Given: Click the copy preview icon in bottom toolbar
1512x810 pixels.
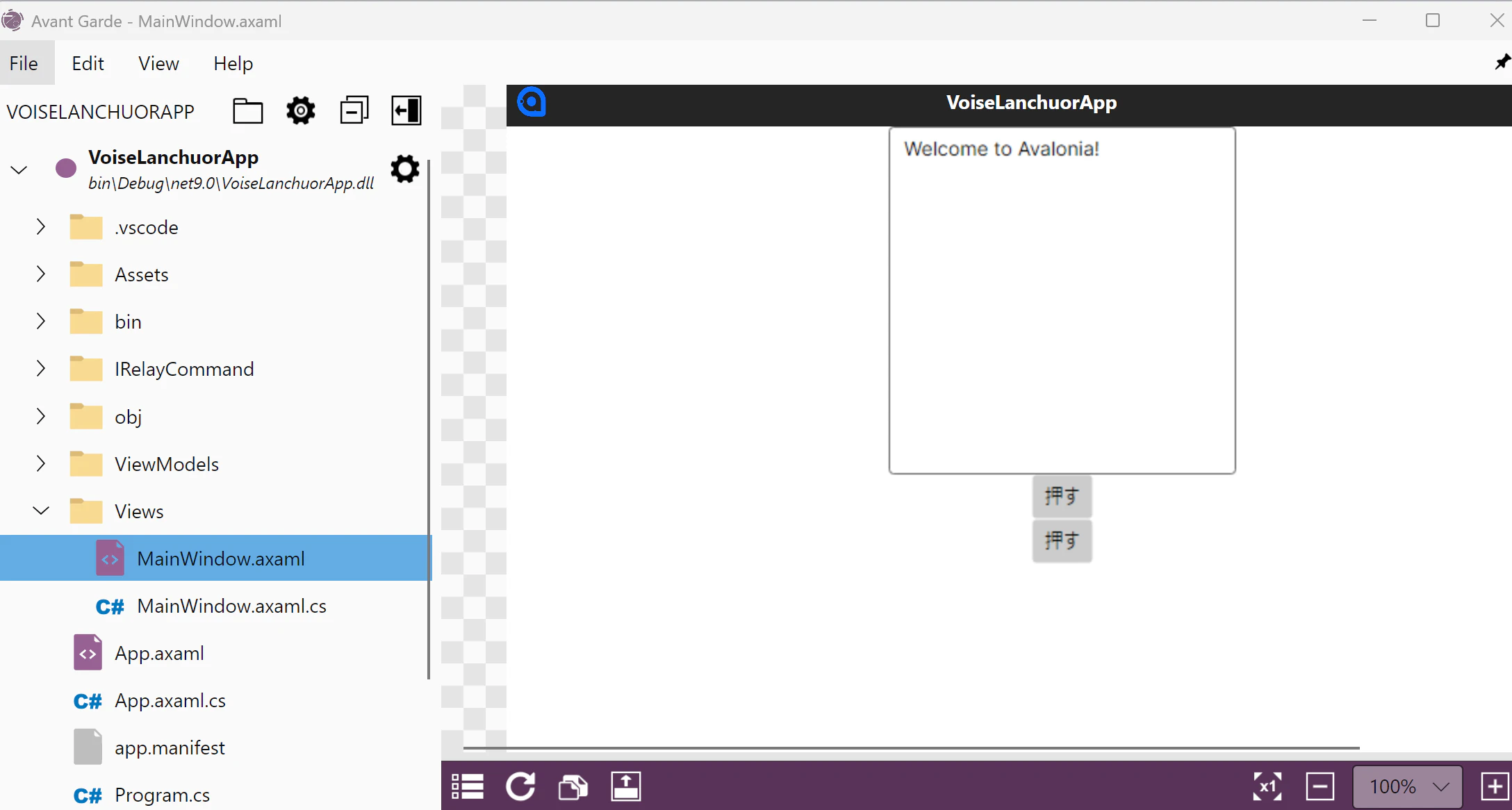Looking at the screenshot, I should pos(573,786).
